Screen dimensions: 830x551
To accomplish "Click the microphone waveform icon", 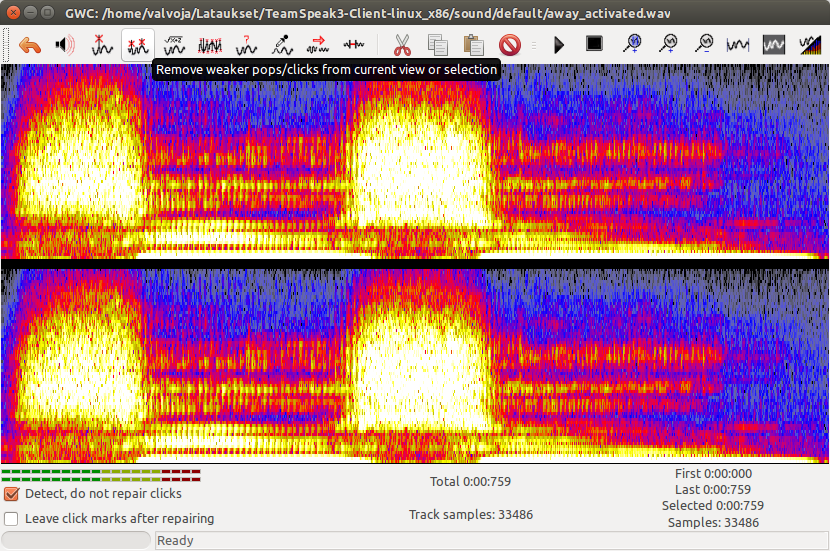I will (x=282, y=45).
